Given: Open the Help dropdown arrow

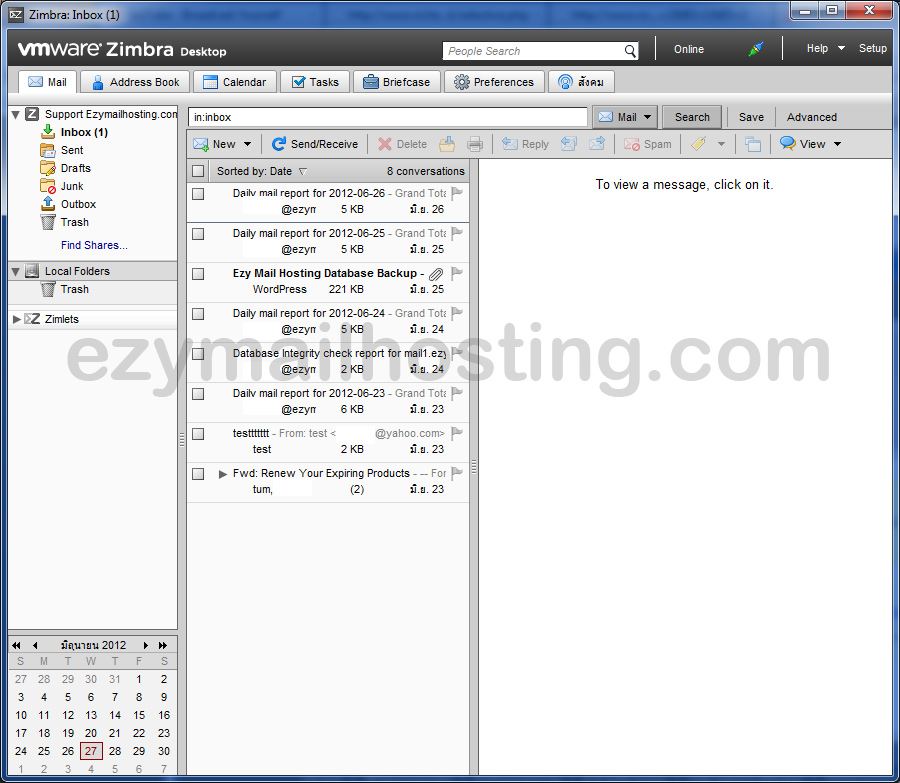Looking at the screenshot, I should click(841, 48).
